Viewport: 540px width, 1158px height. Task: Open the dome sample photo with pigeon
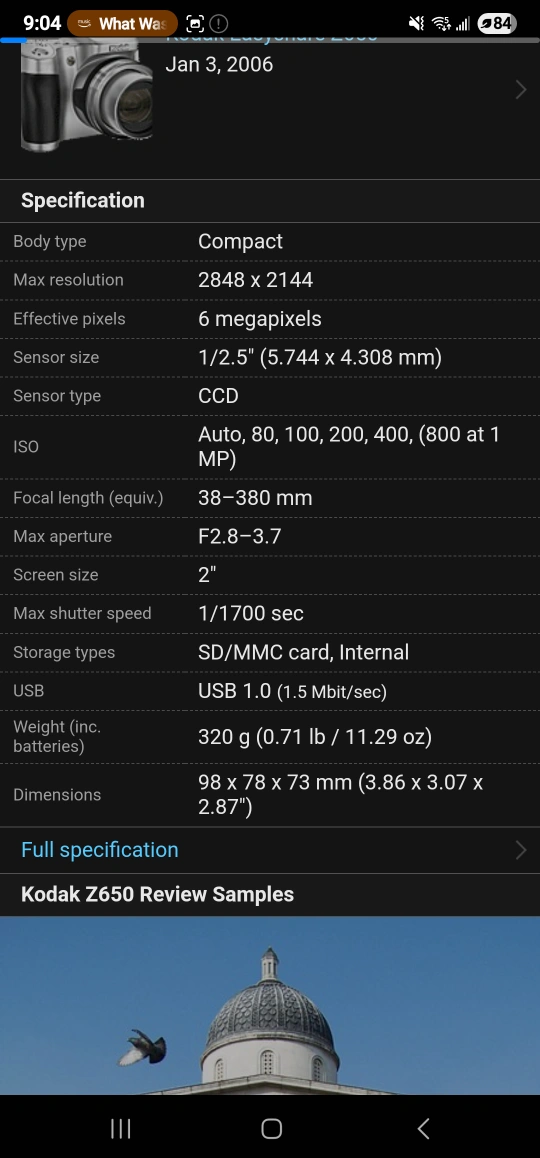270,1005
